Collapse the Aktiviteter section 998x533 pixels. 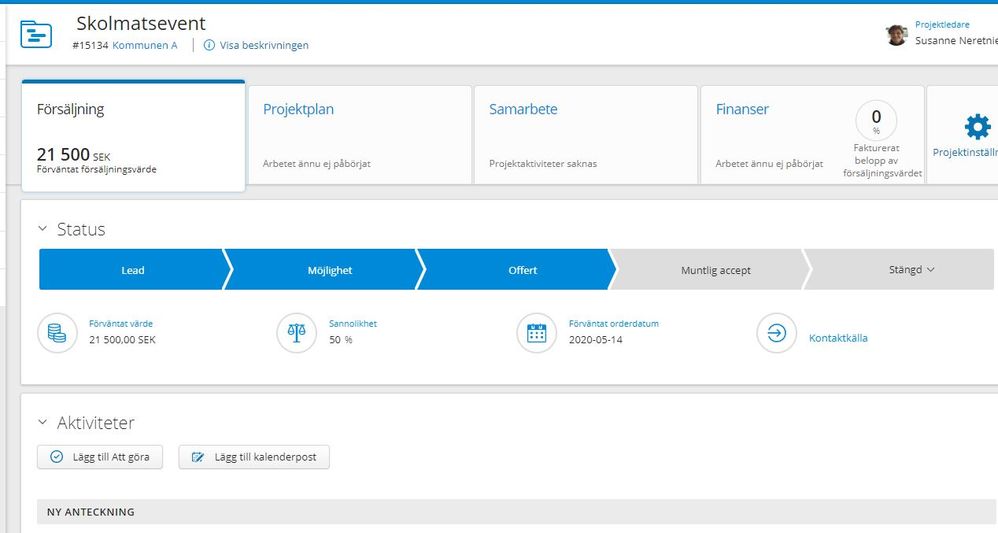point(43,423)
